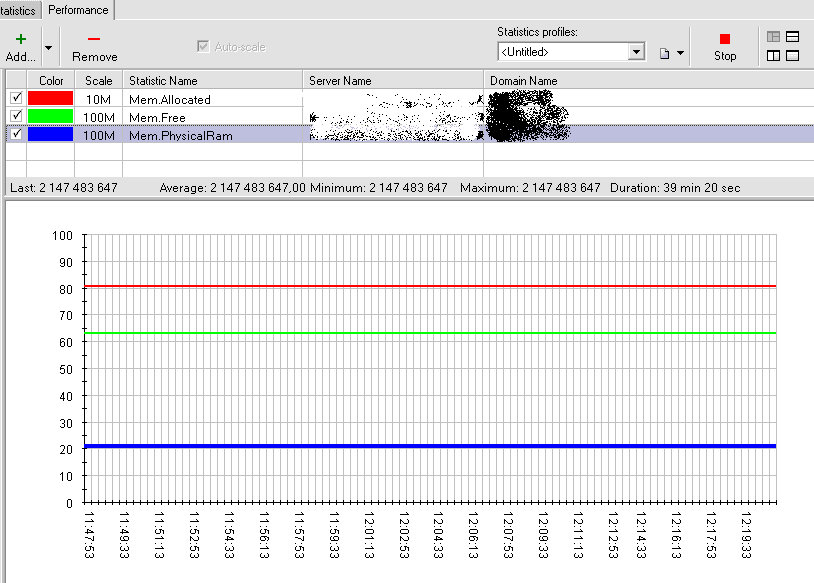
Task: Select the bottom-right layout view icon
Action: point(792,56)
